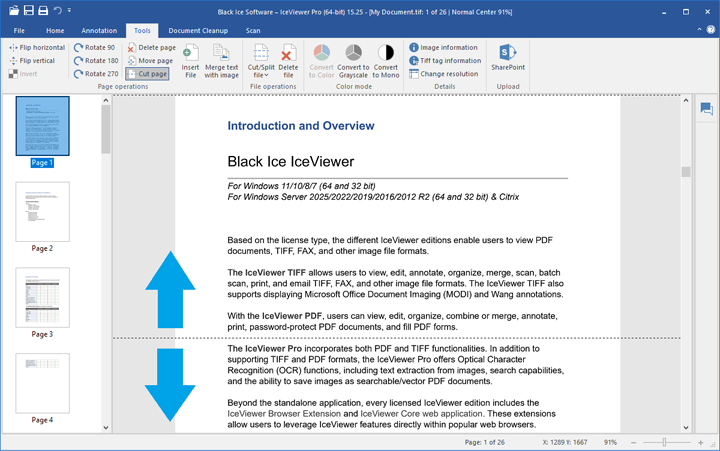Click the zoom out minus button
Screen dimensions: 720x451
(x=634, y=442)
